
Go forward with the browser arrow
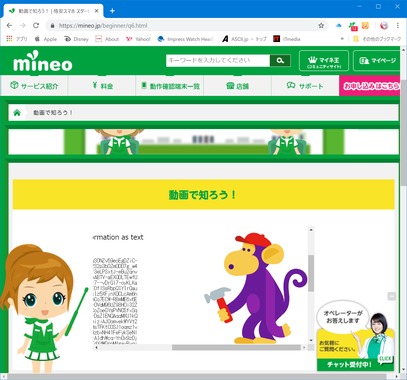click(x=23, y=26)
